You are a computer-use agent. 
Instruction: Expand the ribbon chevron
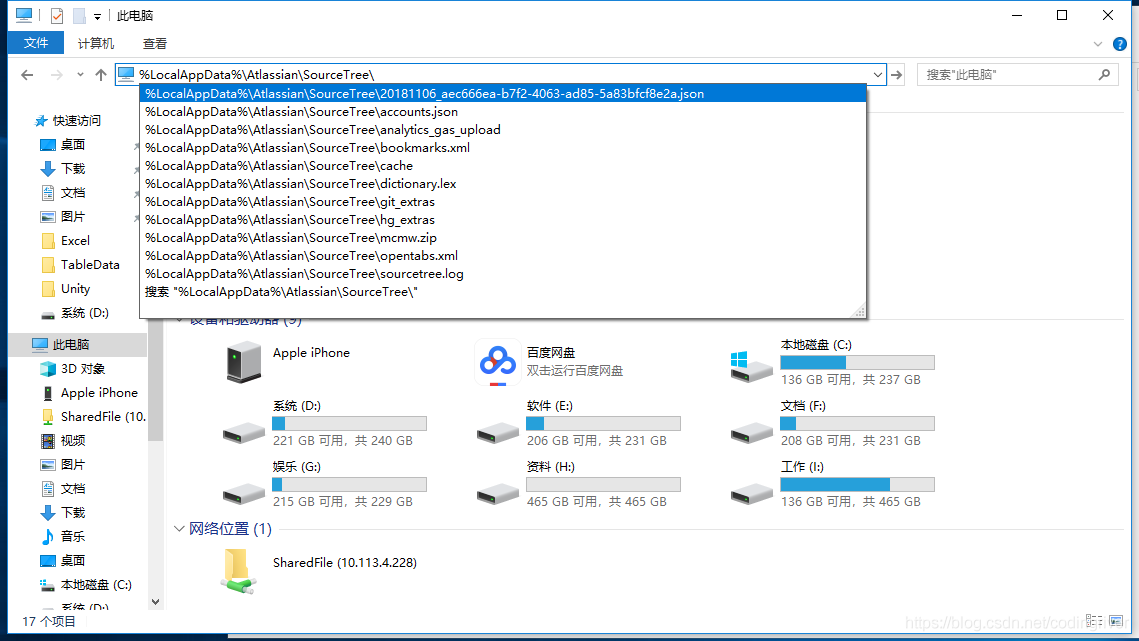[x=1098, y=44]
